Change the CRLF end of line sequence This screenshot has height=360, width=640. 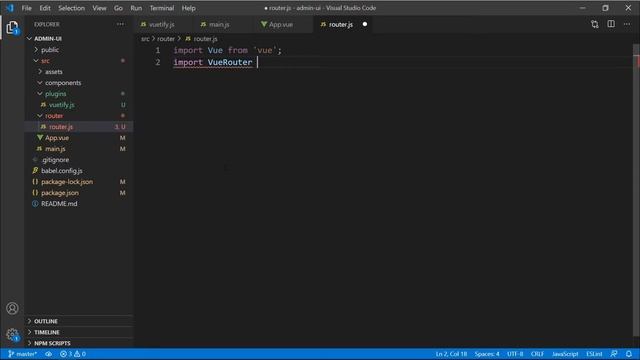[x=538, y=354]
